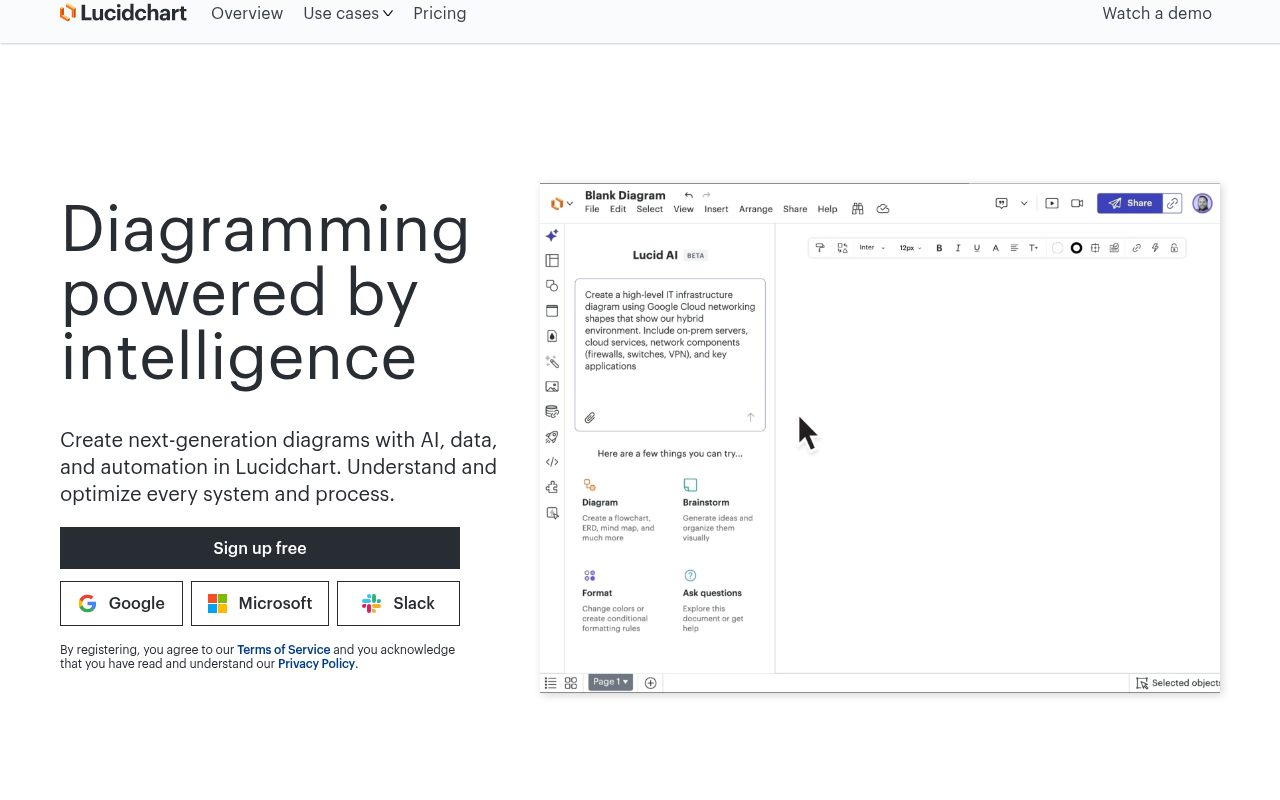Open the Page 1 dropdown
Viewport: 1280px width, 800px height.
click(610, 682)
